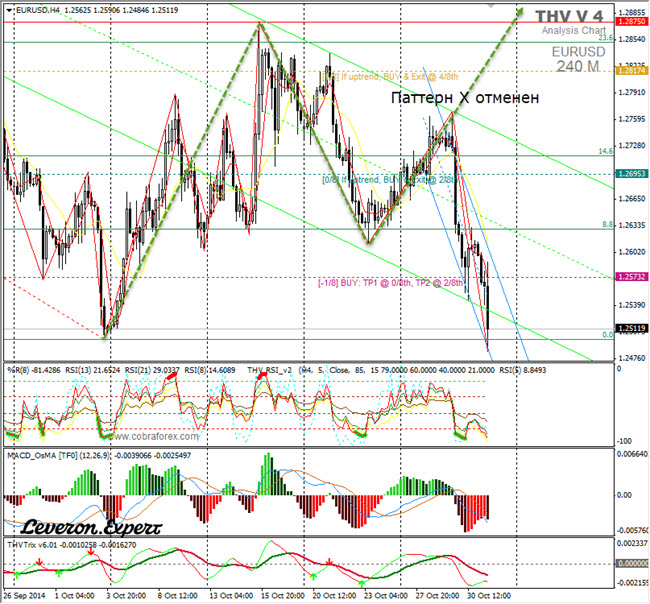Click the -100 scale value in the RSI panel
The width and height of the screenshot is (650, 604).
624,441
